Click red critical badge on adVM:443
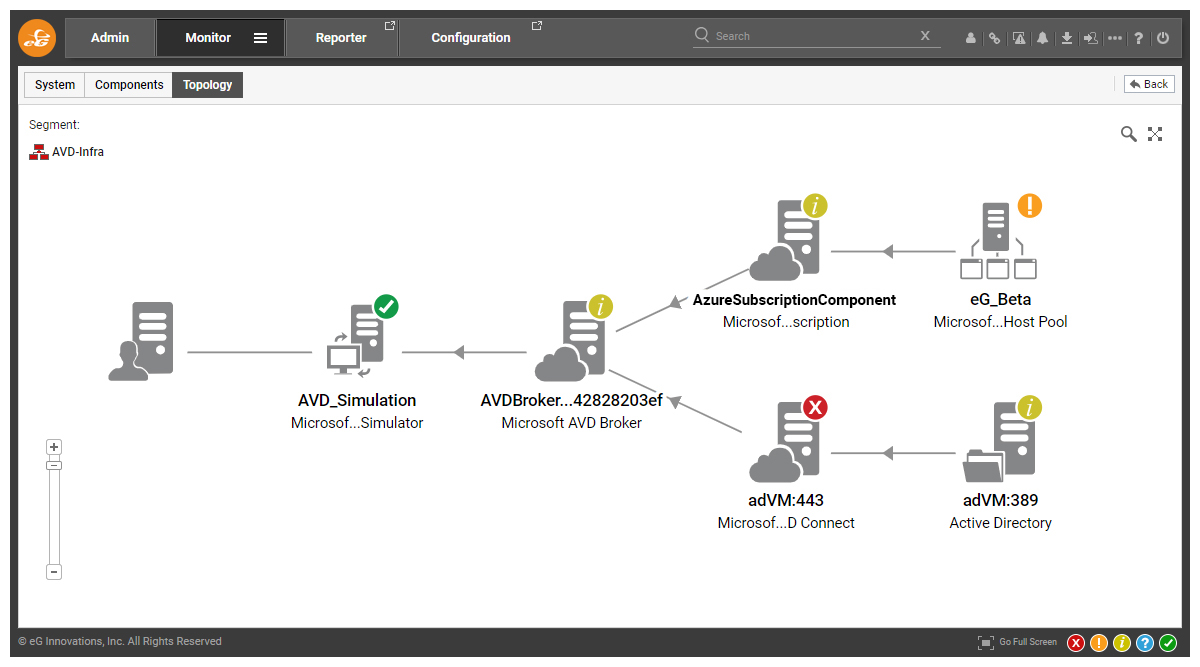This screenshot has width=1200, height=667. tap(816, 407)
